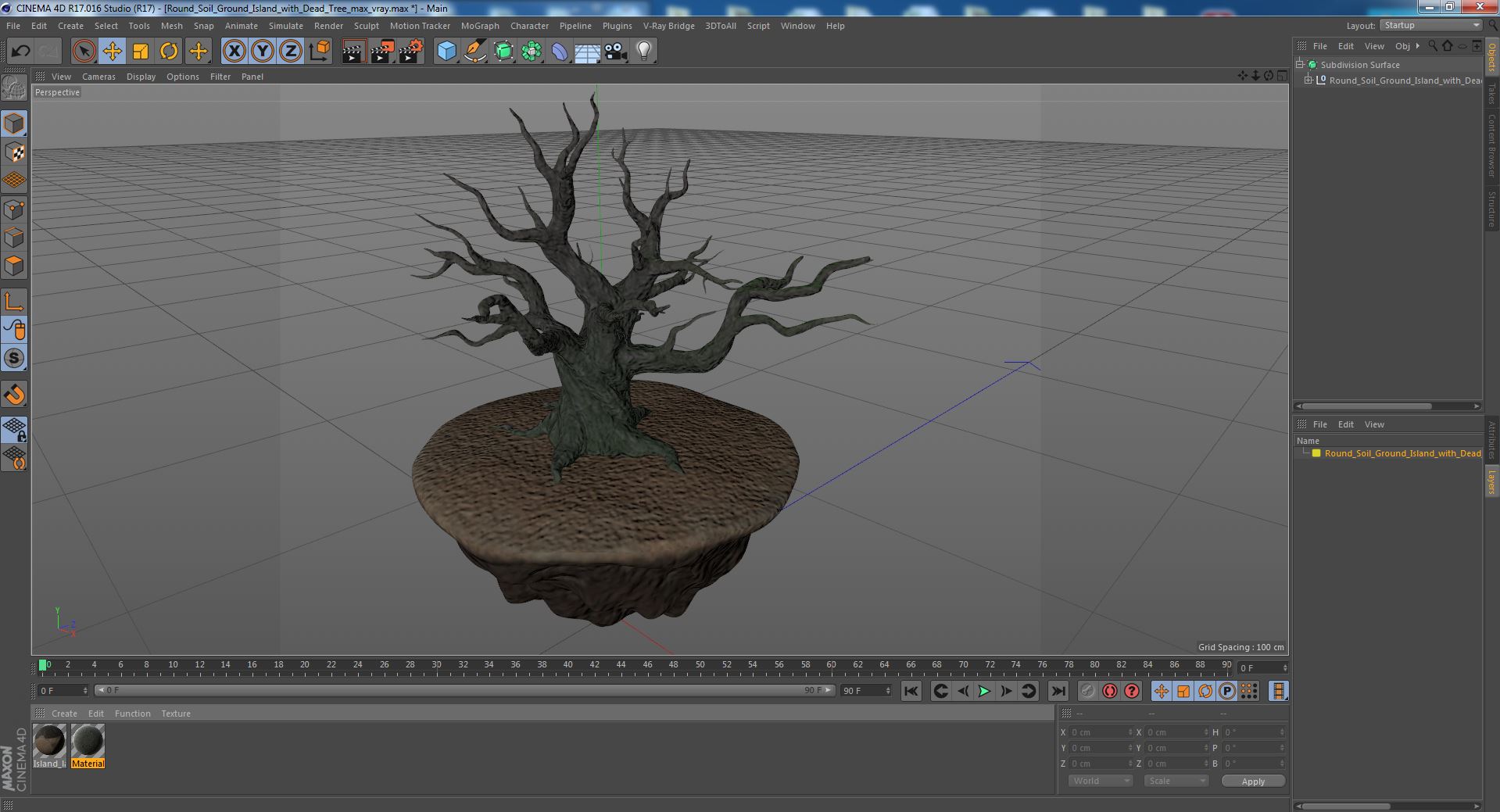The image size is (1500, 812).
Task: Click the Array green modeling icon
Action: 532,52
